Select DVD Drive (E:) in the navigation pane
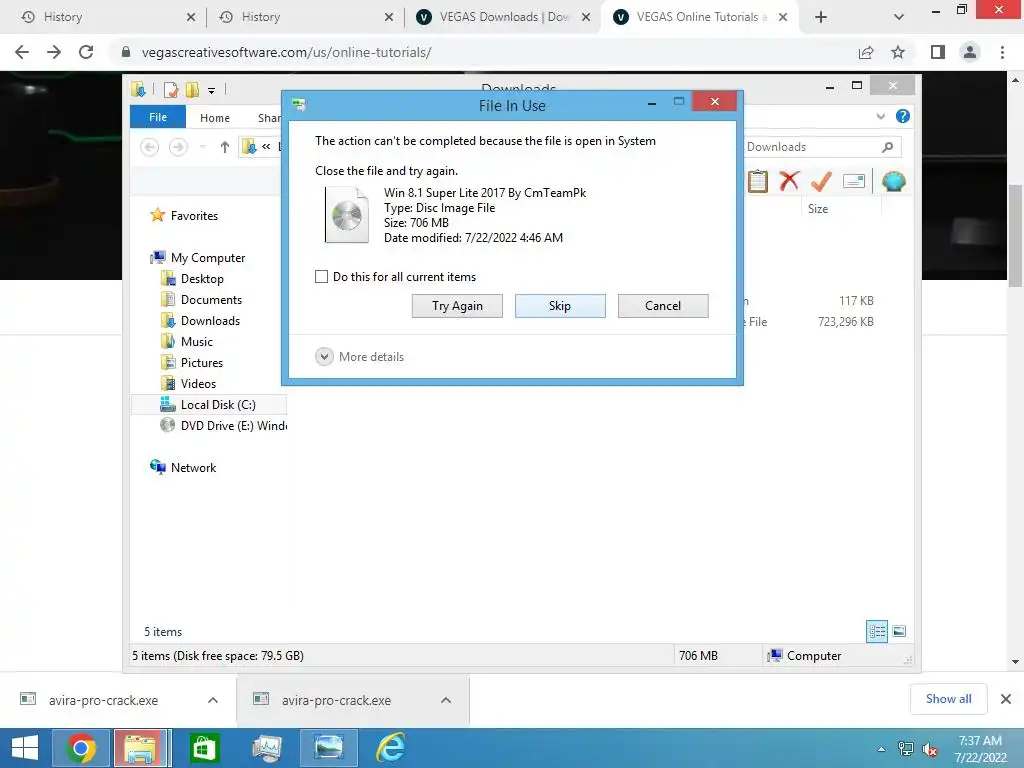The width and height of the screenshot is (1024, 768). (233, 426)
